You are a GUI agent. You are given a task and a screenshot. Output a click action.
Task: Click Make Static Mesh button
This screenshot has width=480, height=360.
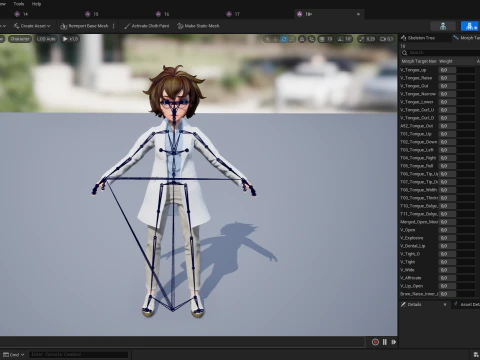coord(198,26)
